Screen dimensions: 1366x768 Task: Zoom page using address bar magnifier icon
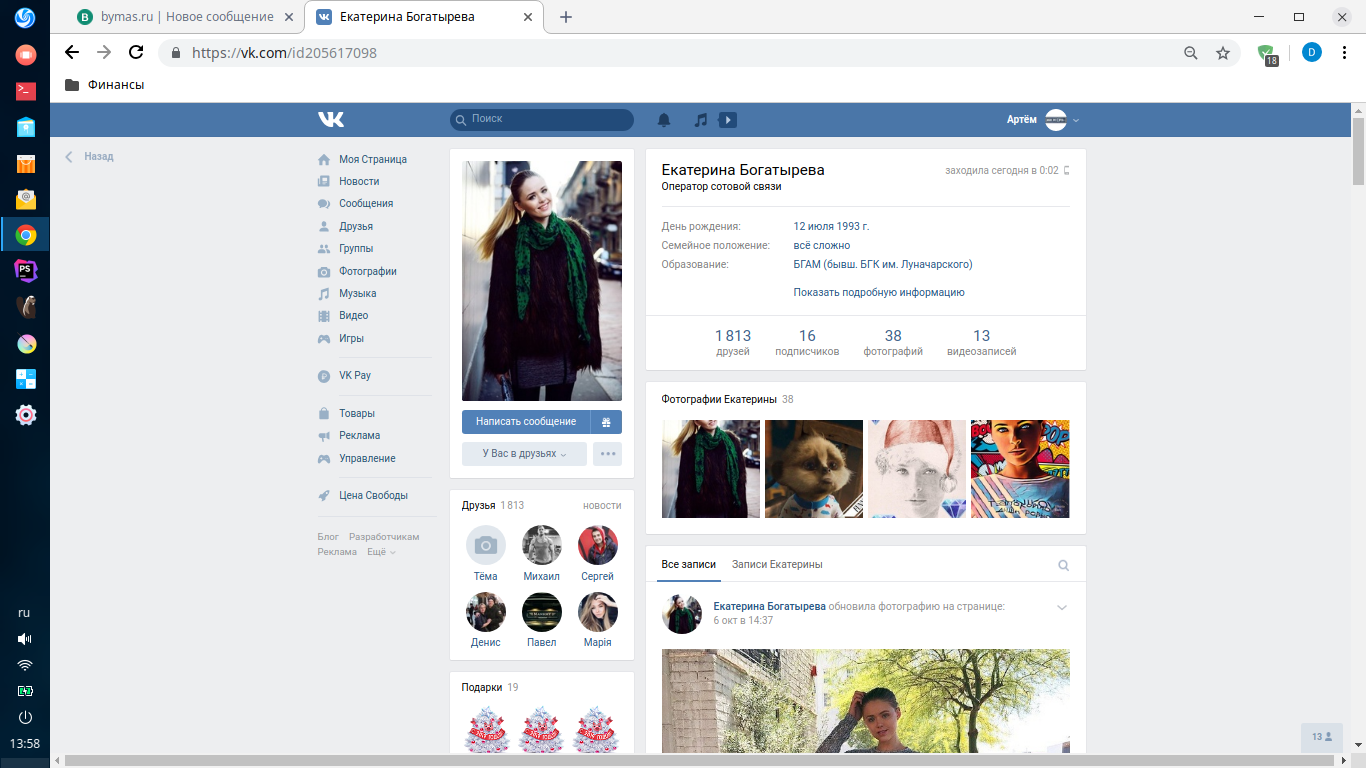tap(1190, 53)
